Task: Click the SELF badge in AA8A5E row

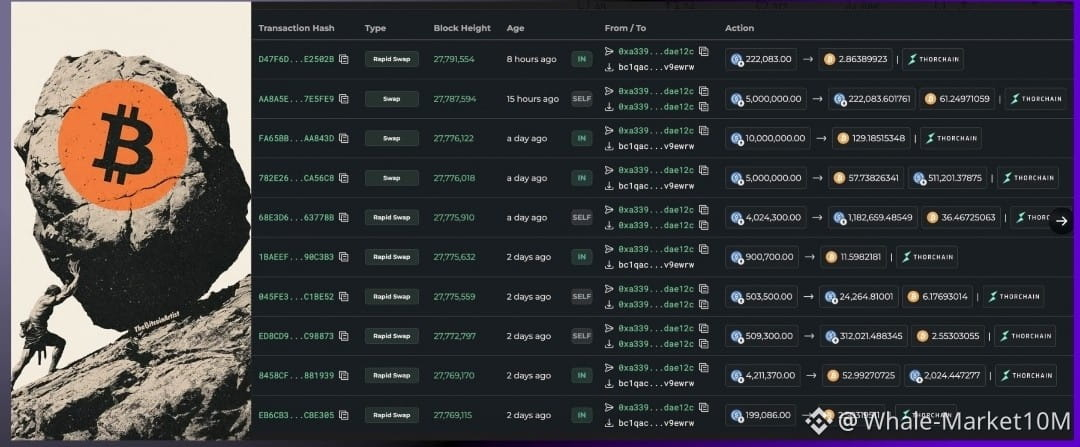Action: tap(582, 98)
